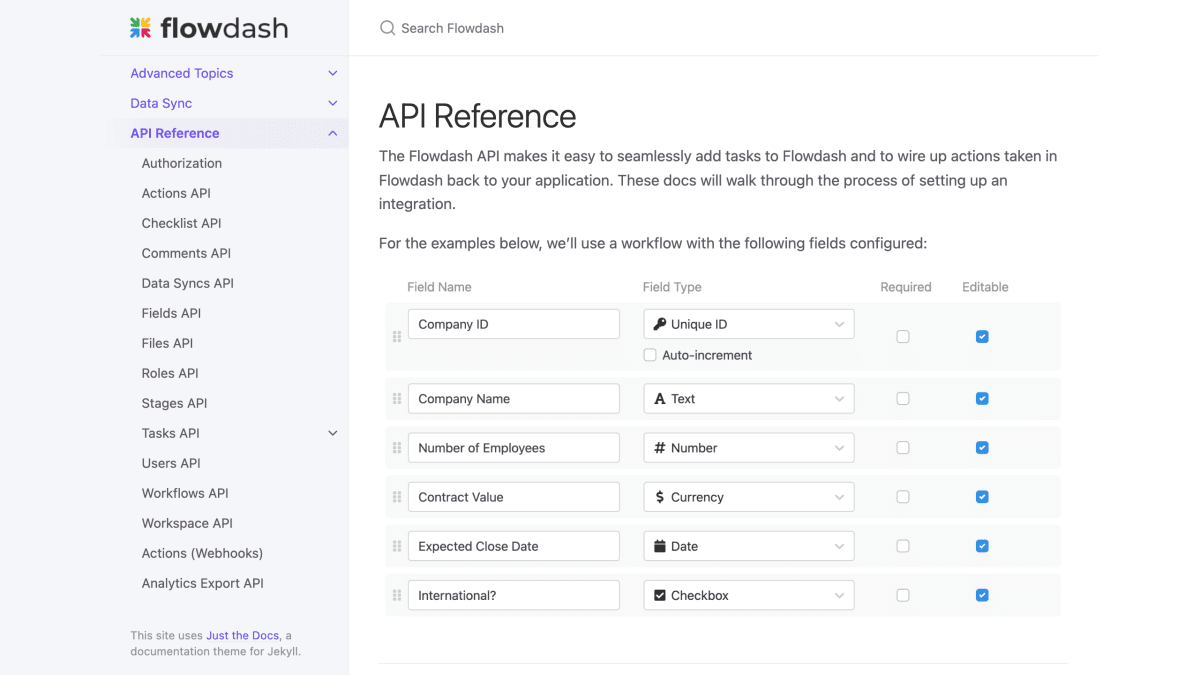Collapse the API Reference chevron
This screenshot has width=1200, height=675.
coord(333,133)
